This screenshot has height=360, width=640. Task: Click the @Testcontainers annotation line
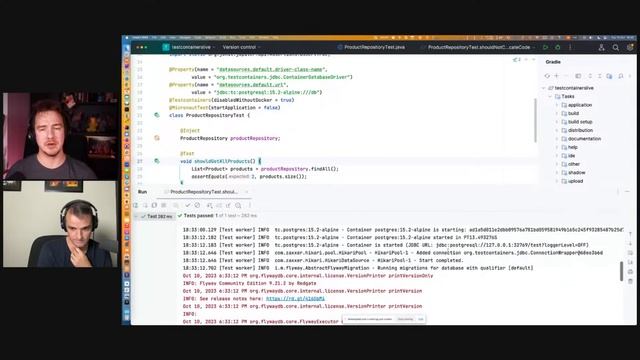[231, 100]
